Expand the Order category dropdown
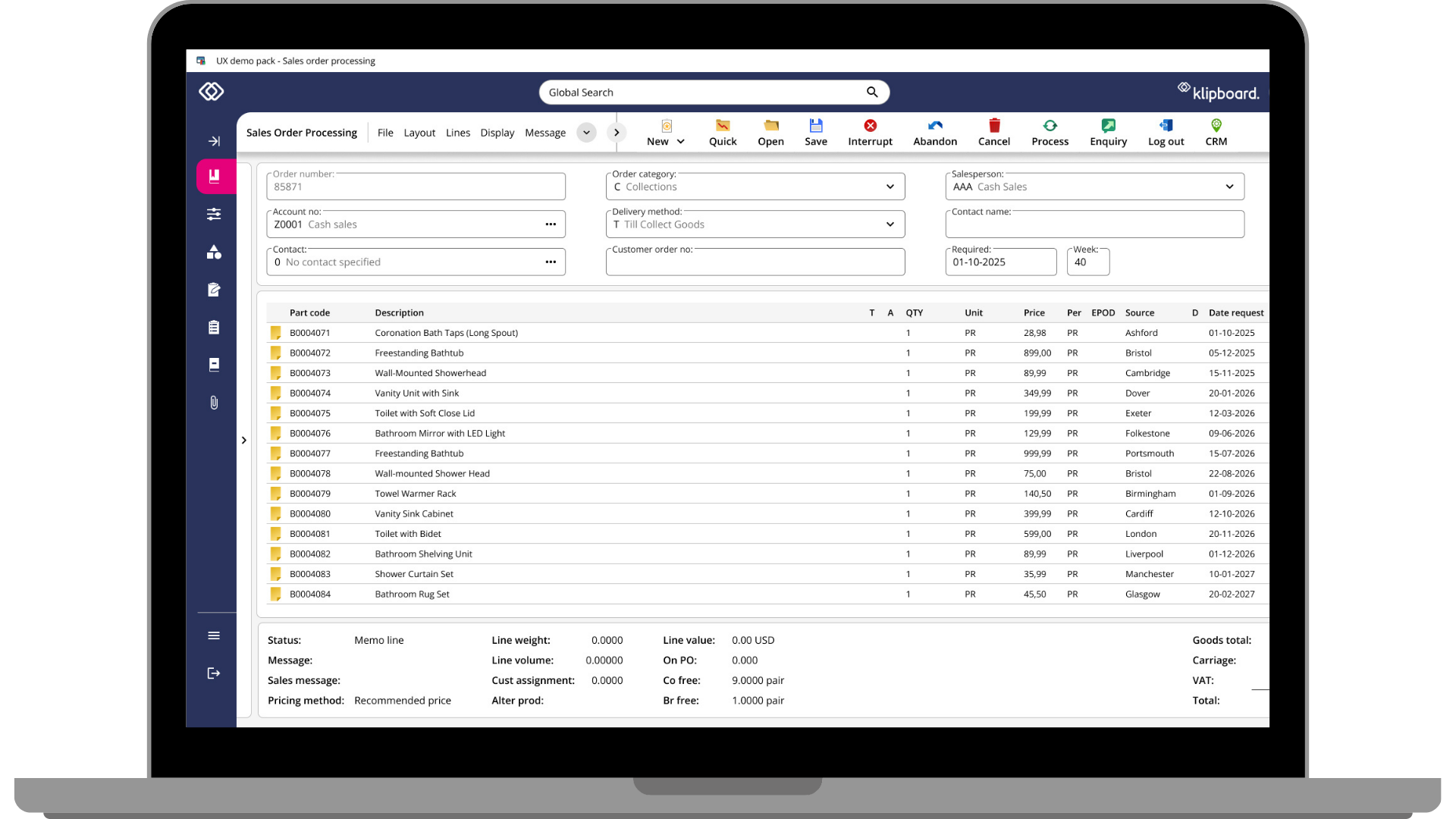Viewport: 1456px width, 819px height. click(890, 187)
